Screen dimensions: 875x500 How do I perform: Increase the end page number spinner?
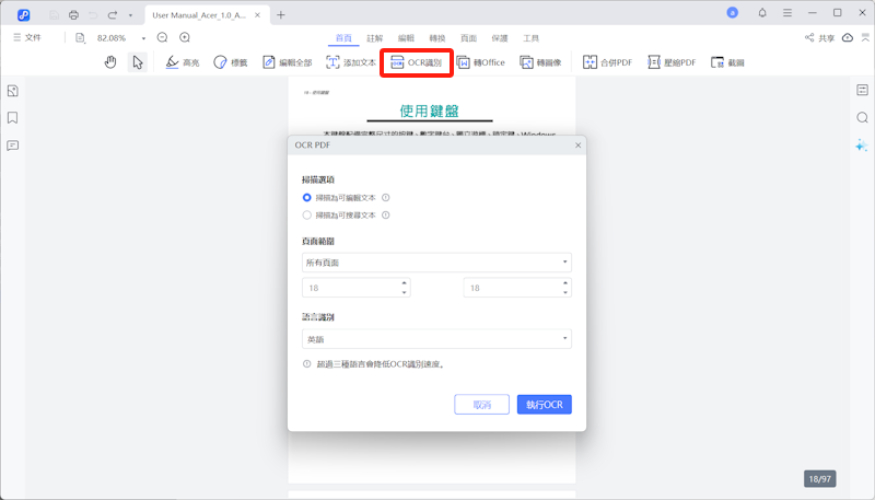pos(565,283)
